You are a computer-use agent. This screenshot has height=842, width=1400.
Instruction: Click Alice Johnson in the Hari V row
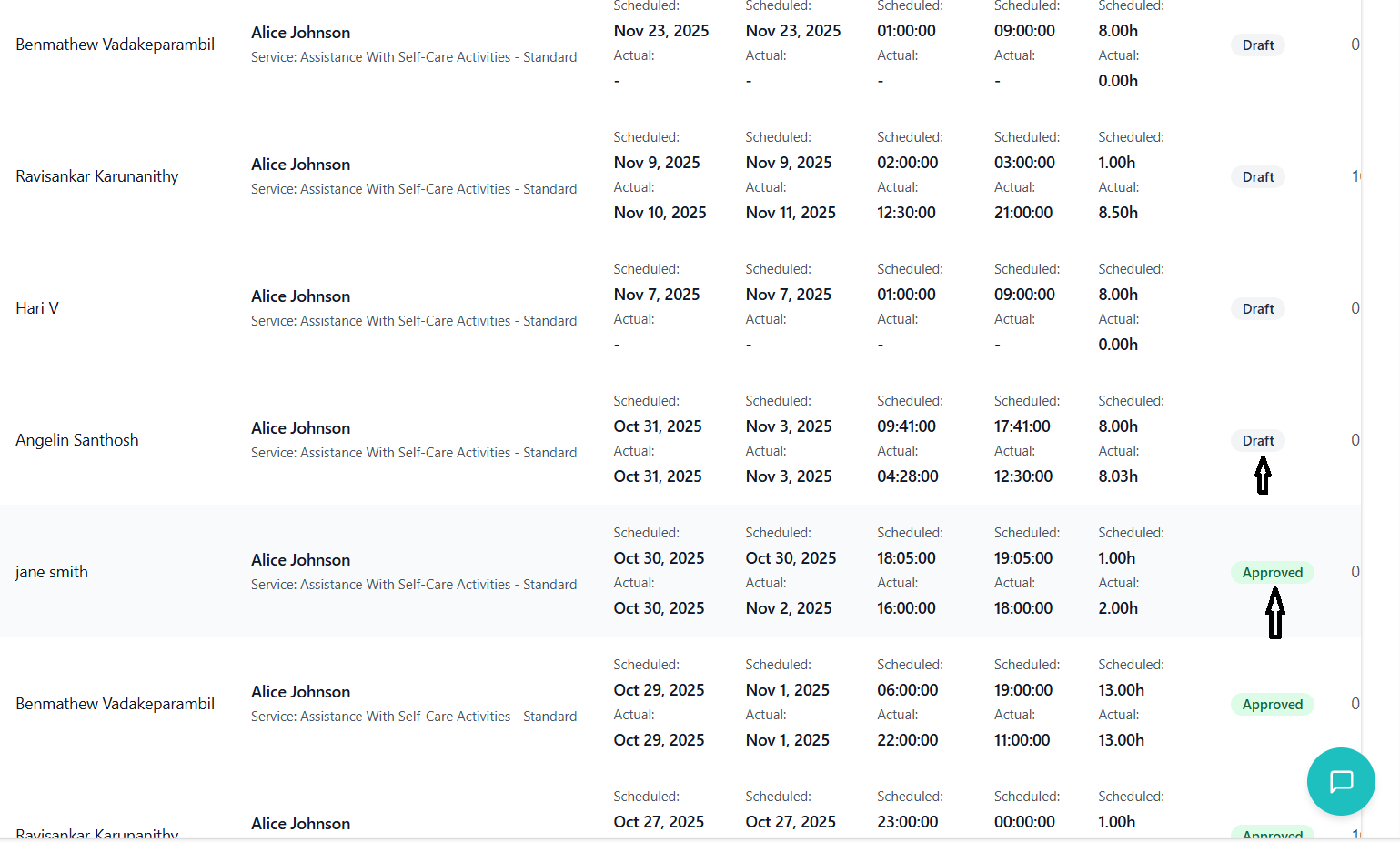[301, 296]
